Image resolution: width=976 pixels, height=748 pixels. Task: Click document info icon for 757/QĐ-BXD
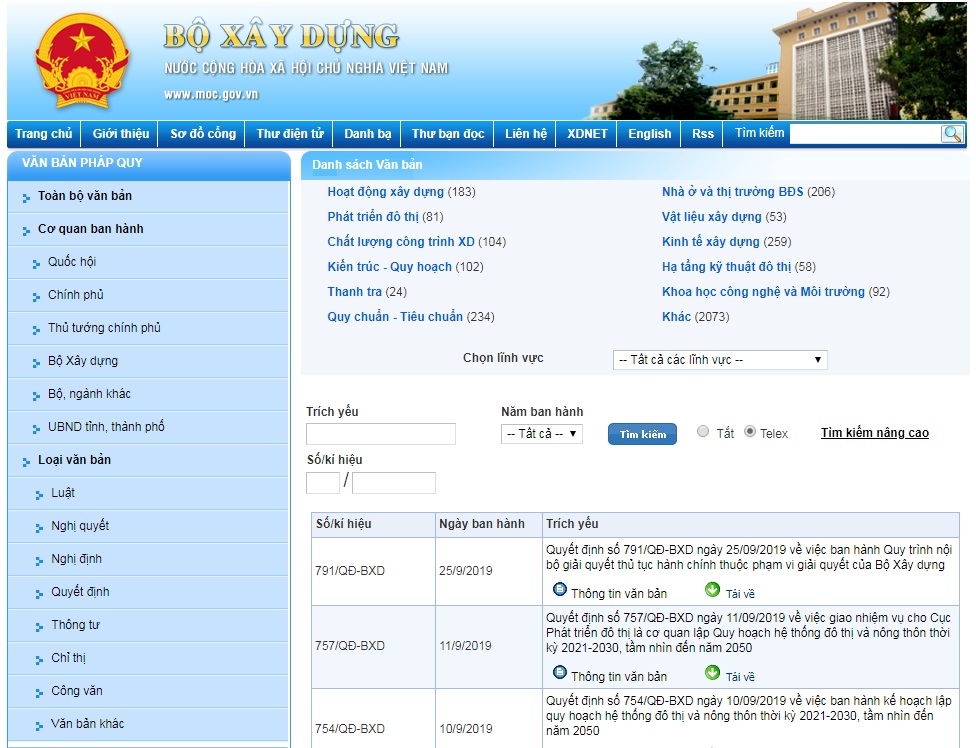[560, 674]
